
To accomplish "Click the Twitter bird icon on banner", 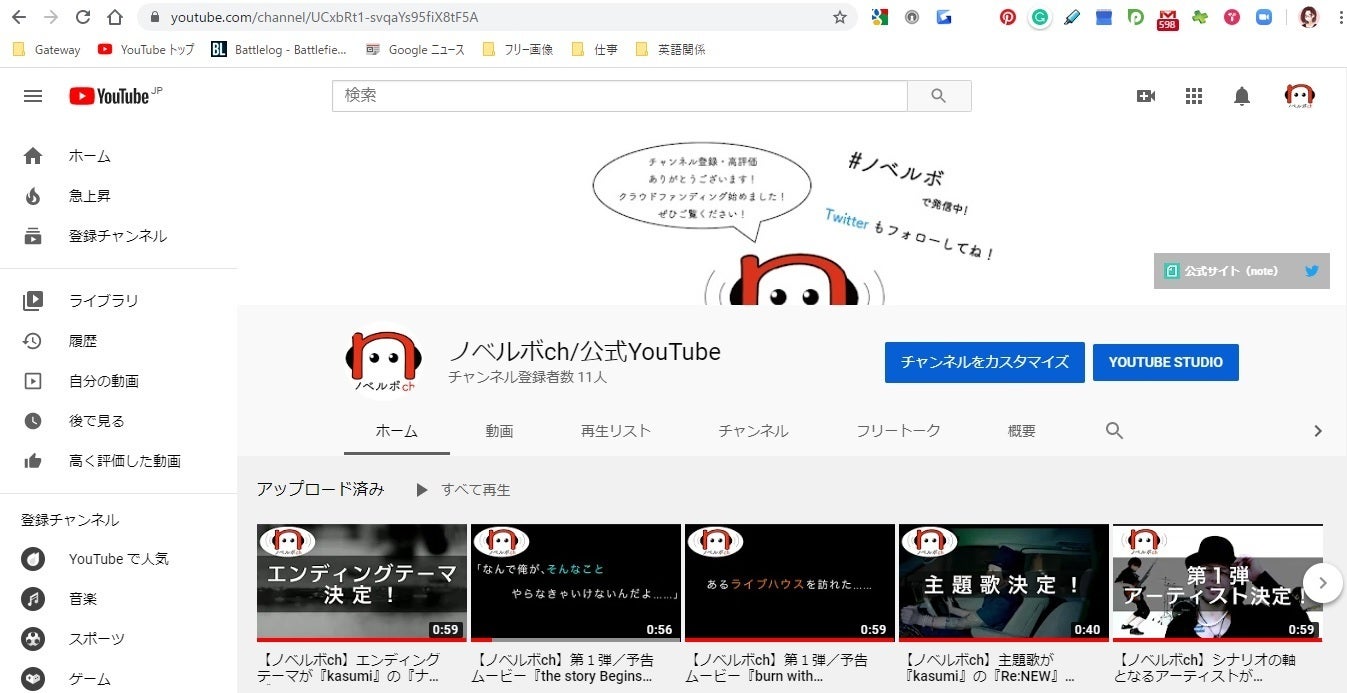I will pos(1311,271).
